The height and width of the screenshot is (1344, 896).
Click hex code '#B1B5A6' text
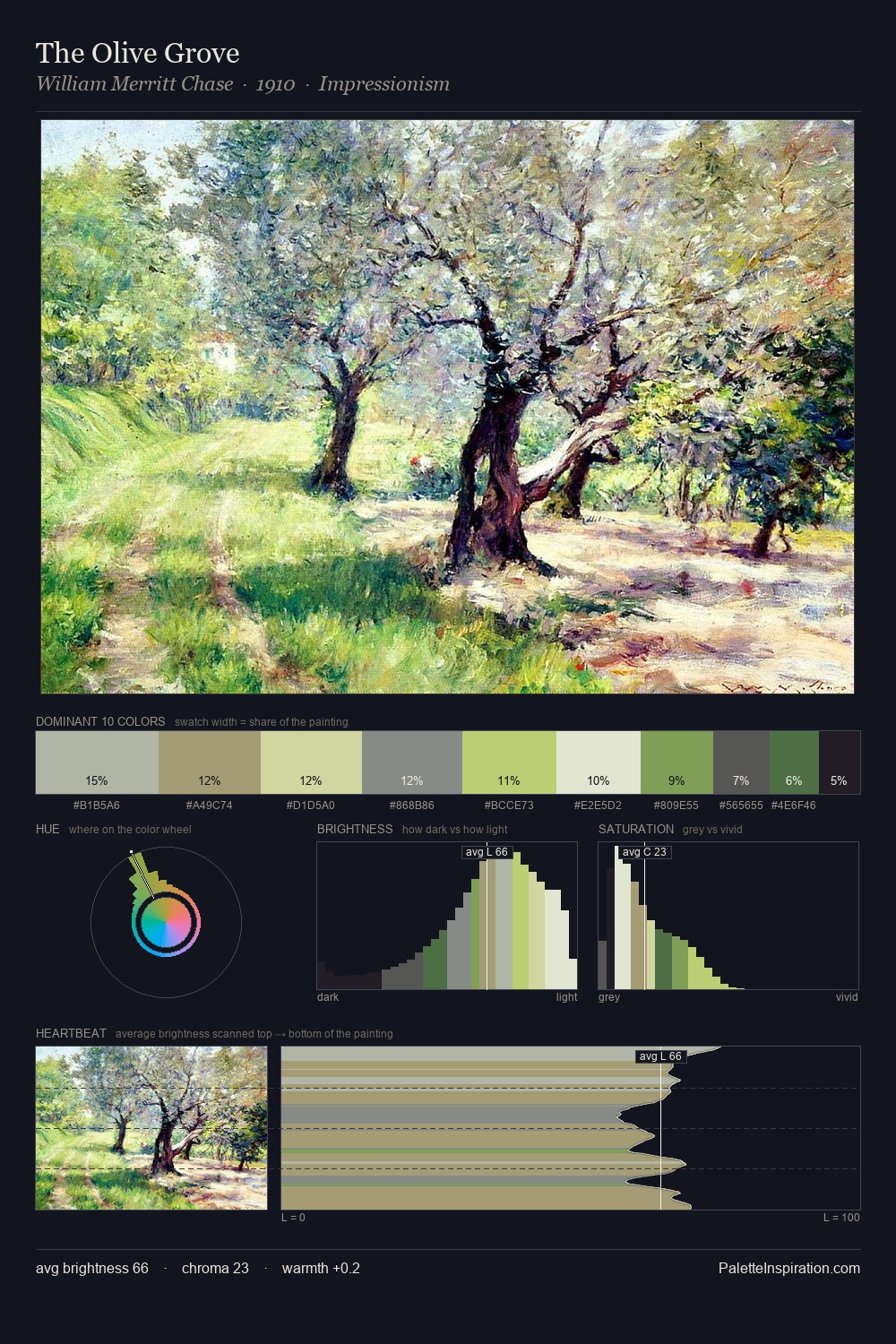tap(97, 806)
